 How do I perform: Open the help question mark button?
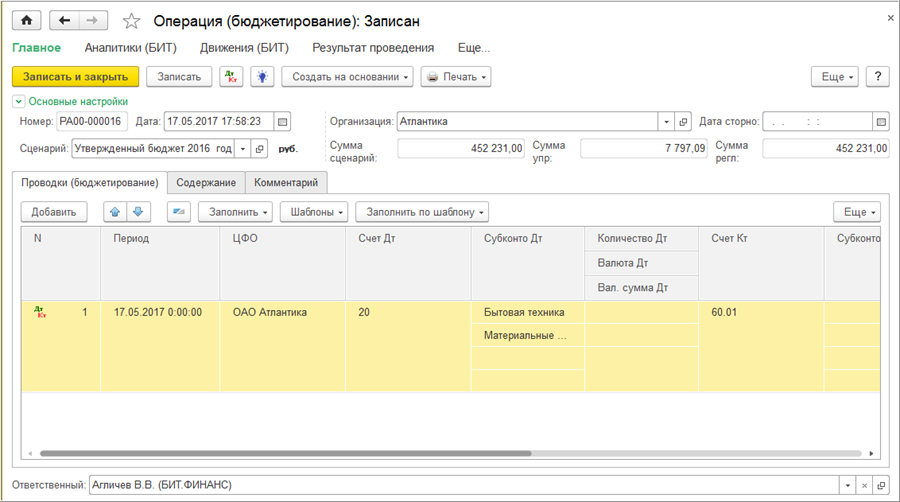pos(877,77)
